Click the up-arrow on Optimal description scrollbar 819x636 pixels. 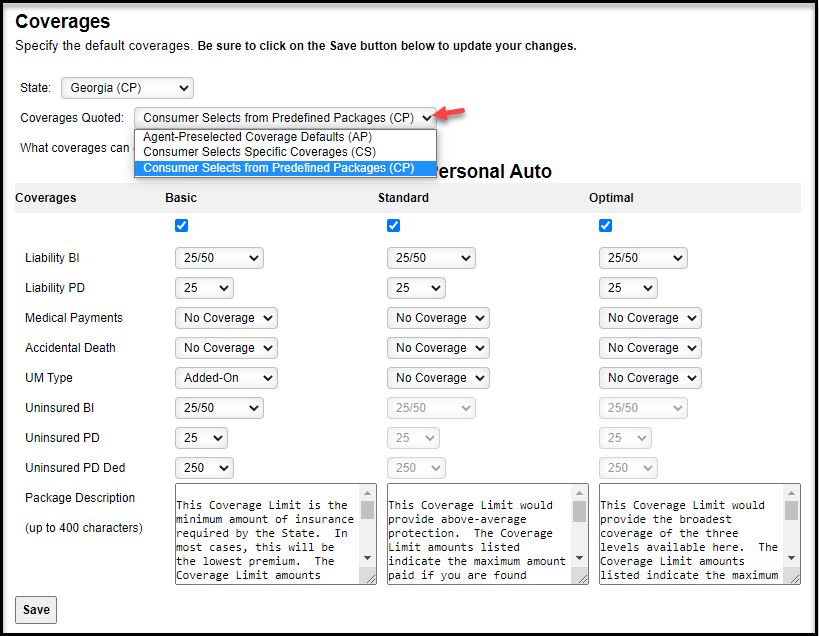tap(793, 493)
